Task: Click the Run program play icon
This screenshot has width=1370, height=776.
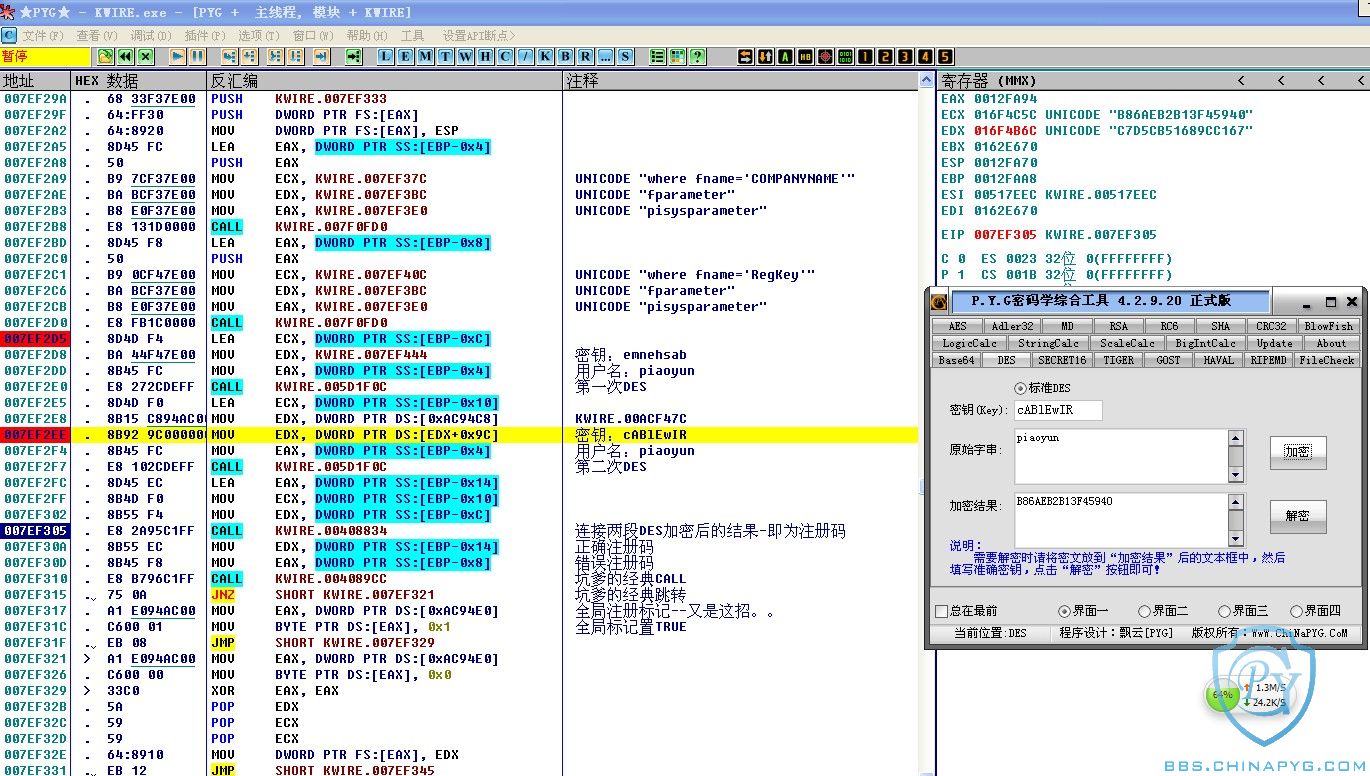Action: [x=177, y=57]
